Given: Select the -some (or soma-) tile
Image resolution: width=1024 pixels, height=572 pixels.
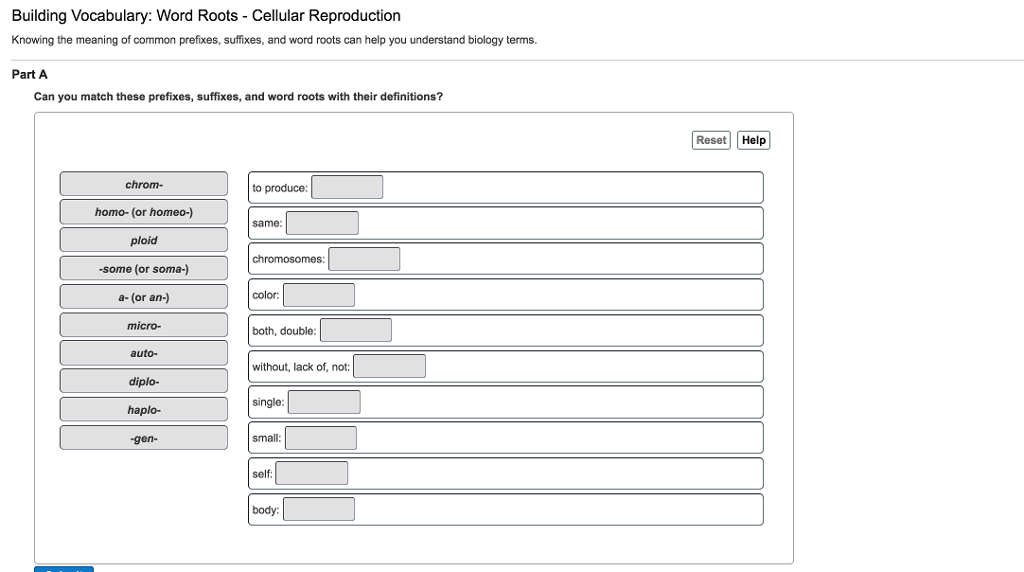Looking at the screenshot, I should coord(144,268).
